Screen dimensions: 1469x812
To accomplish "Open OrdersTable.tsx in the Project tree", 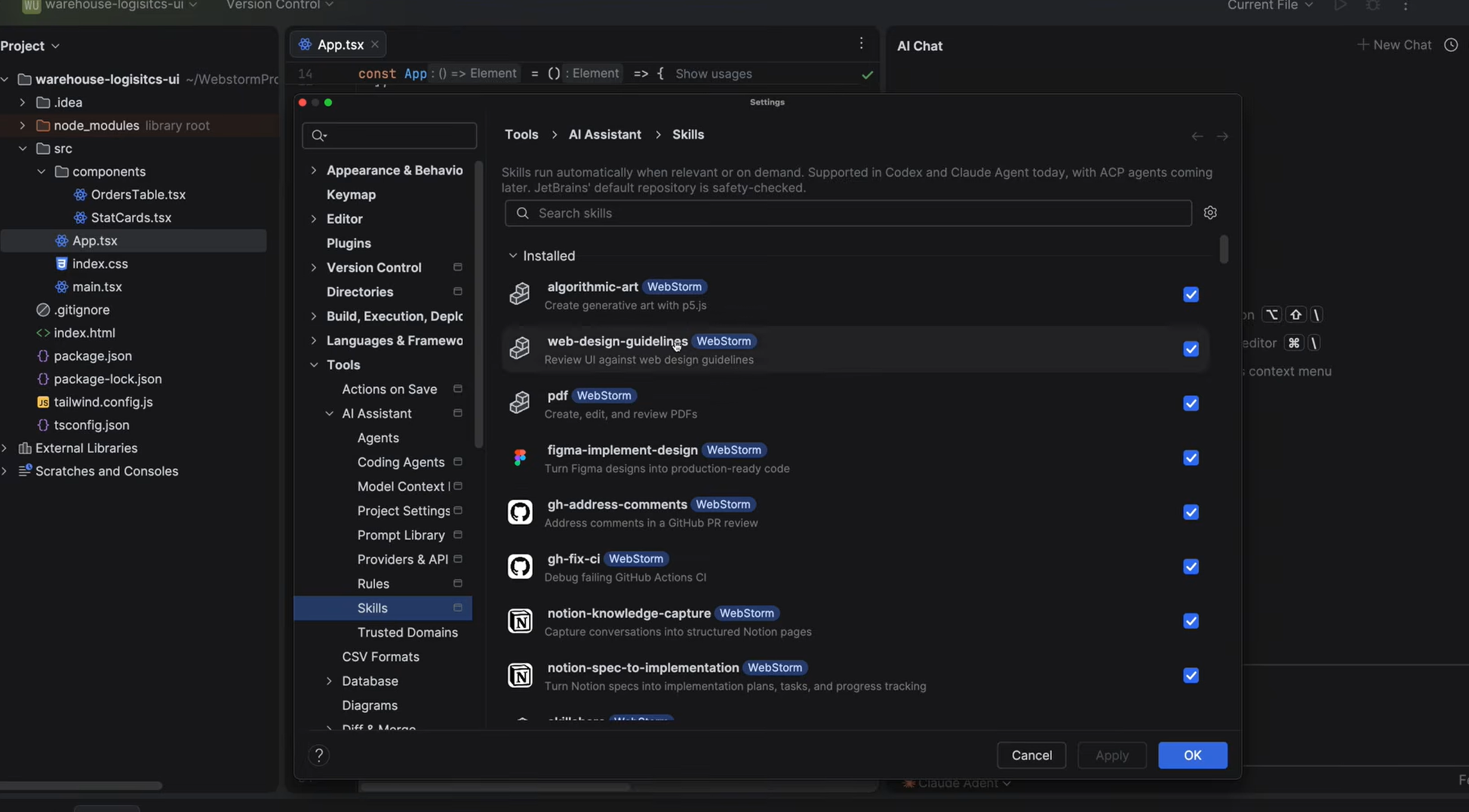I will tap(138, 195).
